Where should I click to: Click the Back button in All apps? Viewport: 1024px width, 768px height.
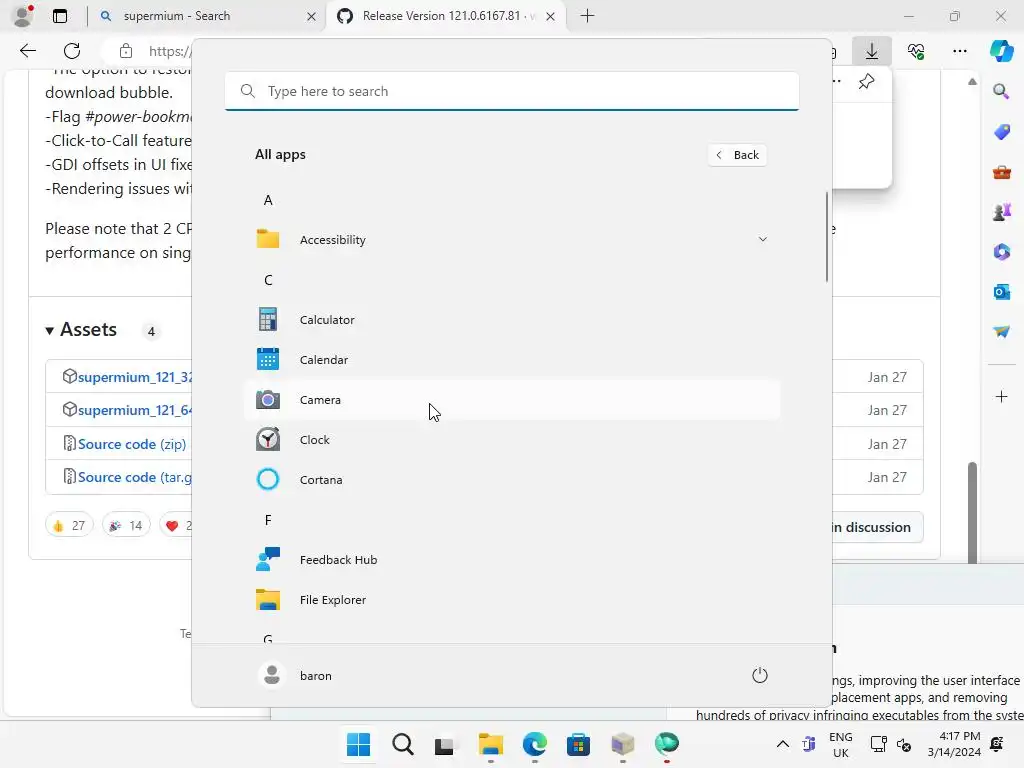[737, 155]
